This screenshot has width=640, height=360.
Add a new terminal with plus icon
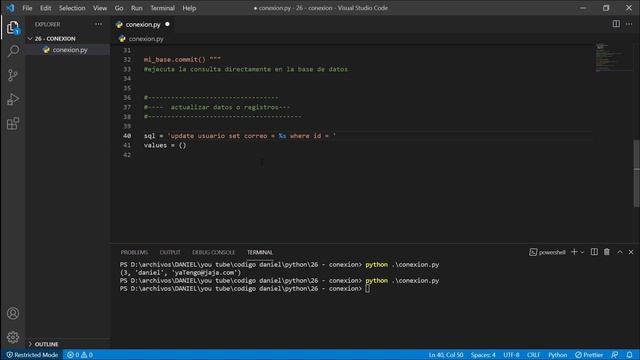[574, 252]
